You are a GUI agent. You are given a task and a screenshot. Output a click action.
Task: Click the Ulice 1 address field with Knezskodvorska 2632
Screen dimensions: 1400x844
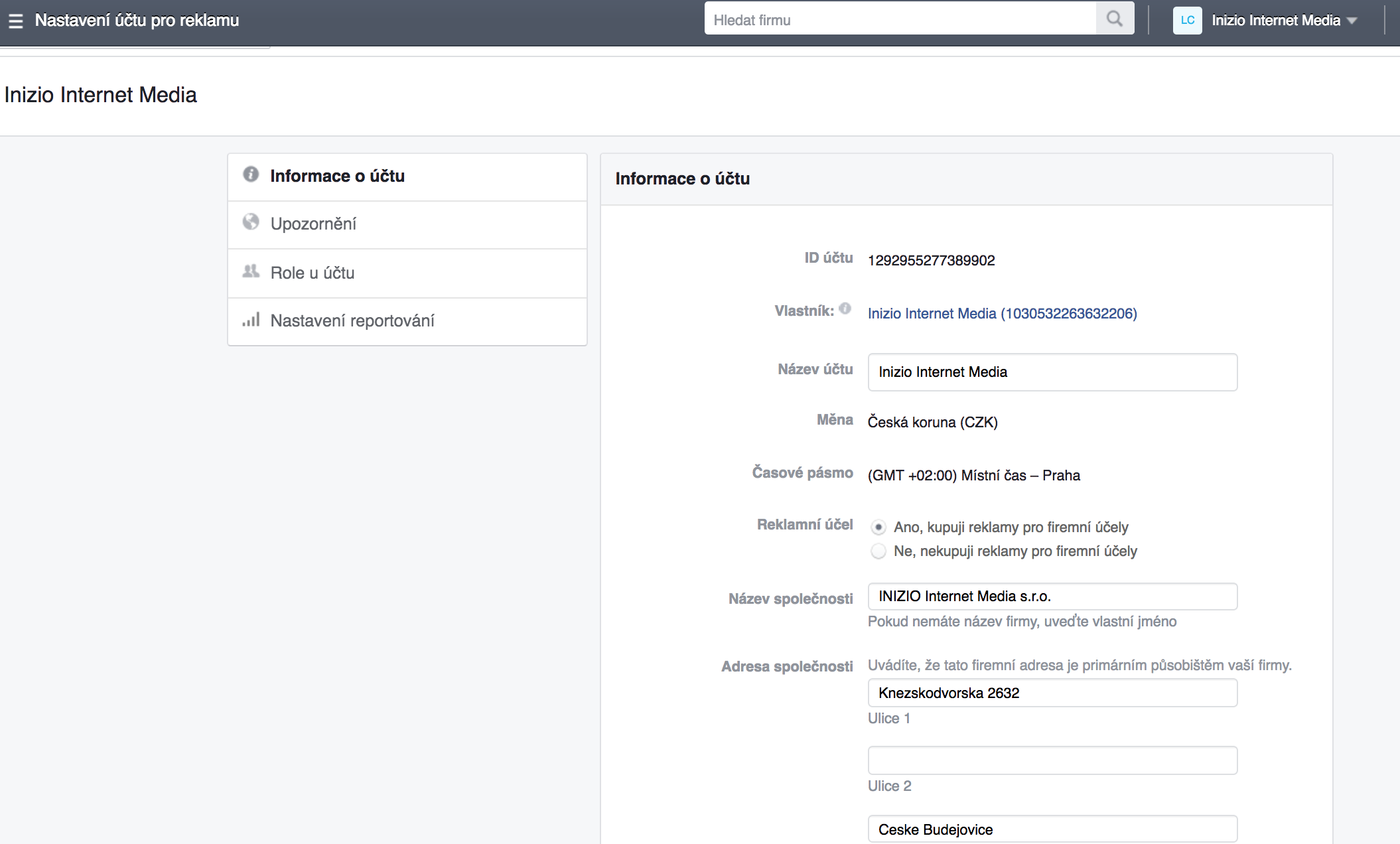coord(1052,693)
